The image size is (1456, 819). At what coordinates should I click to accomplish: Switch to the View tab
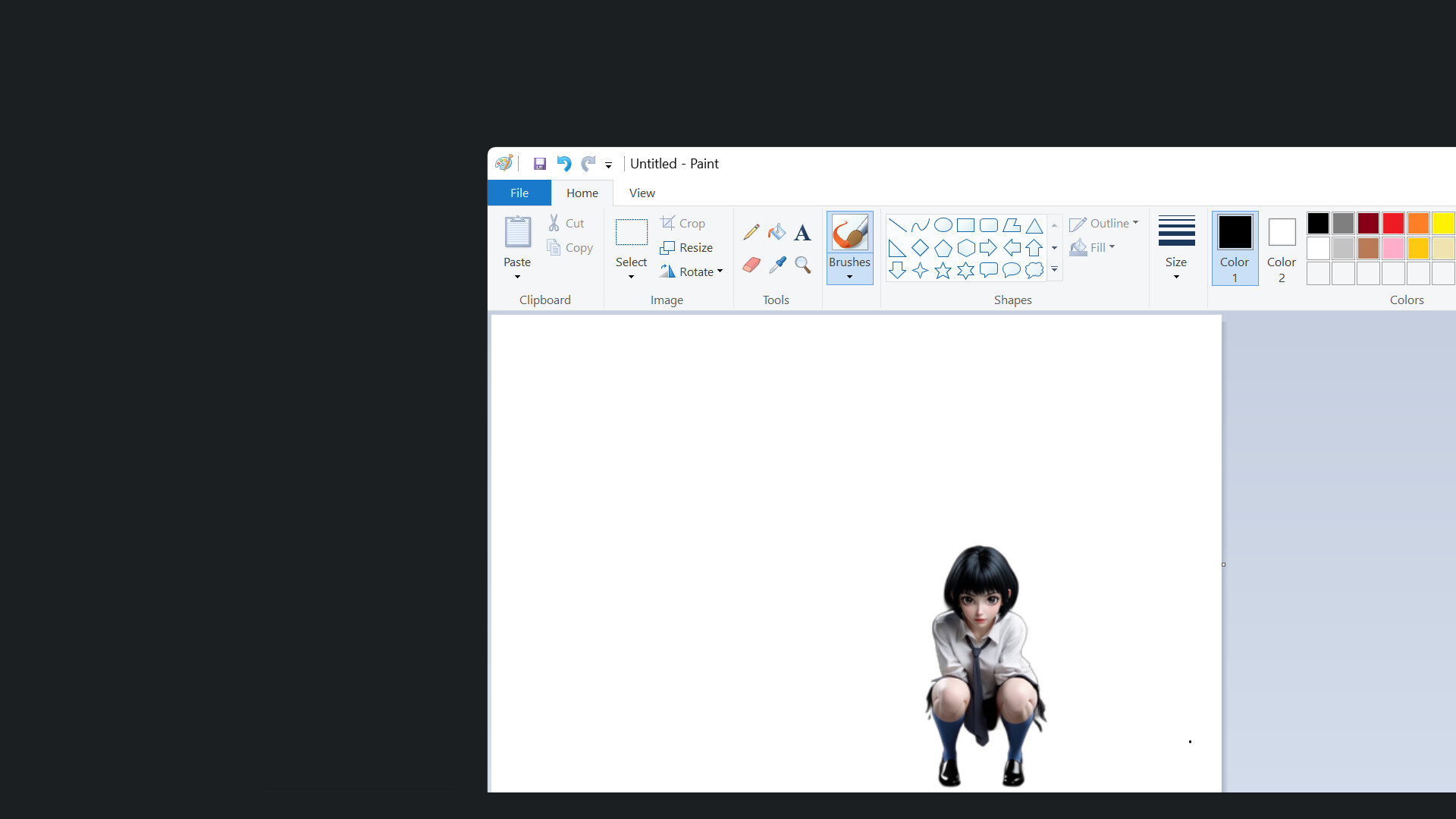pos(641,193)
